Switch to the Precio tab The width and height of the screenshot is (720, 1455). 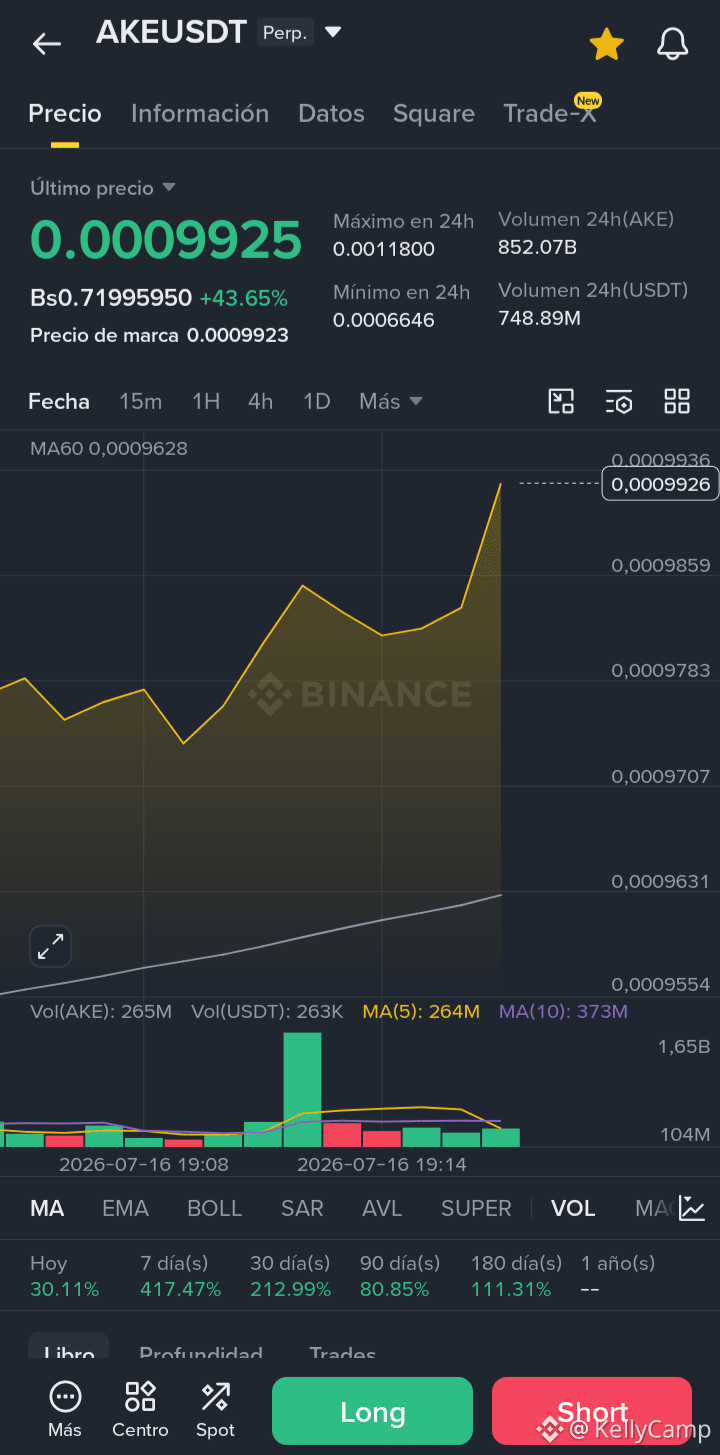point(65,113)
